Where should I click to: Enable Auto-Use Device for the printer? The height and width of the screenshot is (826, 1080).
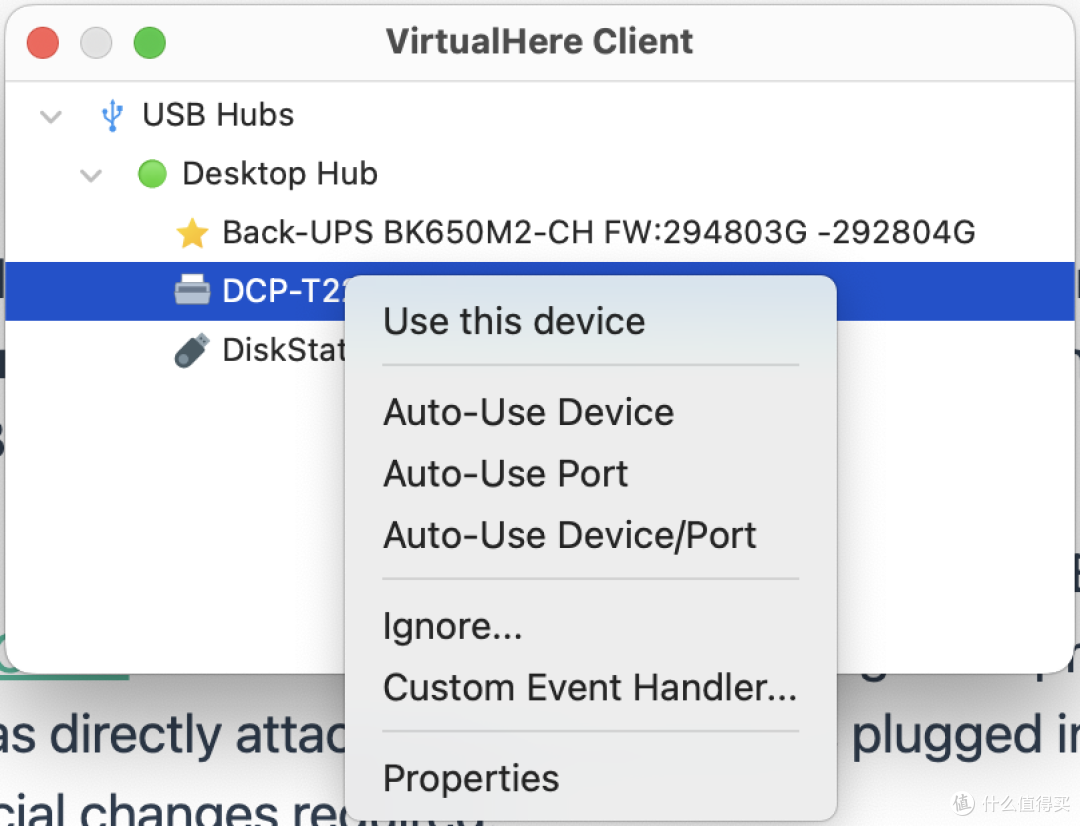pyautogui.click(x=528, y=412)
